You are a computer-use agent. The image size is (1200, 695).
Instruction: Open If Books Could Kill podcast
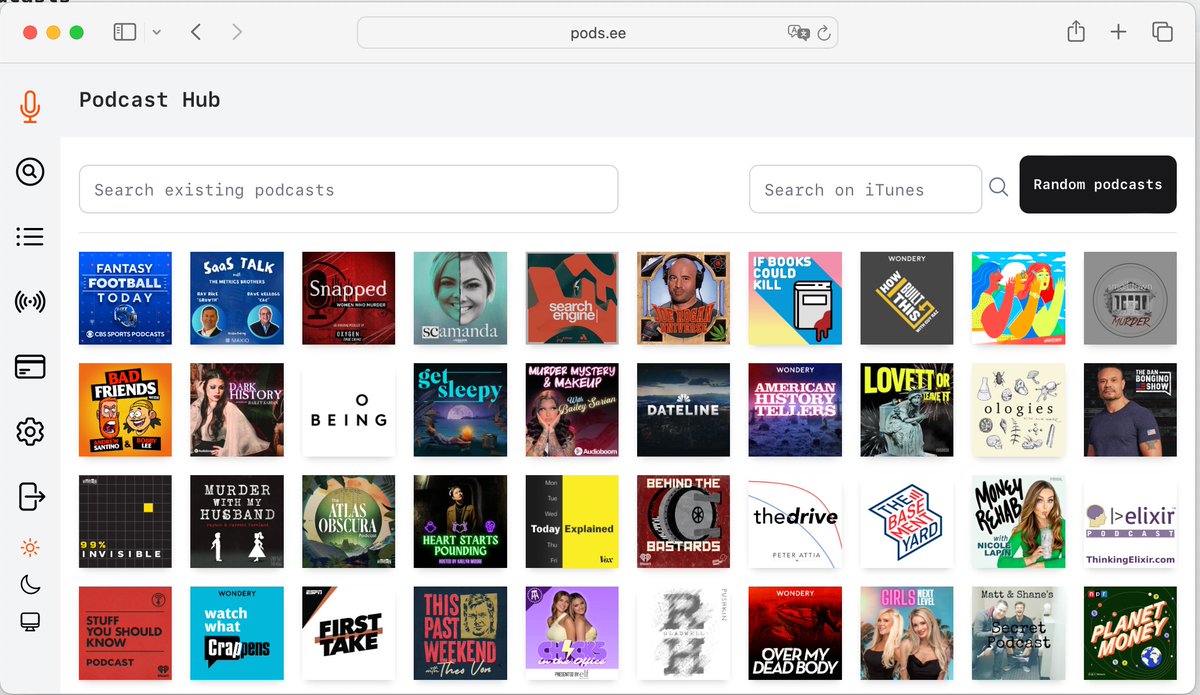795,298
